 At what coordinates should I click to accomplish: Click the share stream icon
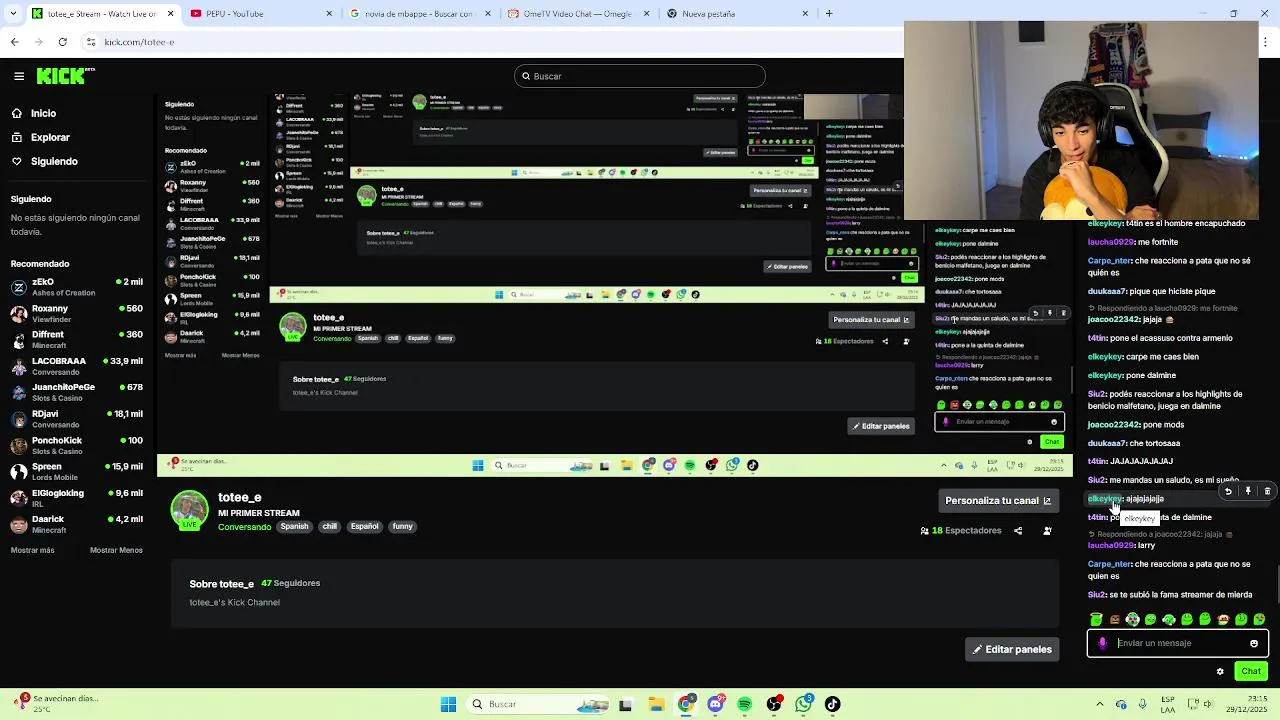[x=1018, y=531]
